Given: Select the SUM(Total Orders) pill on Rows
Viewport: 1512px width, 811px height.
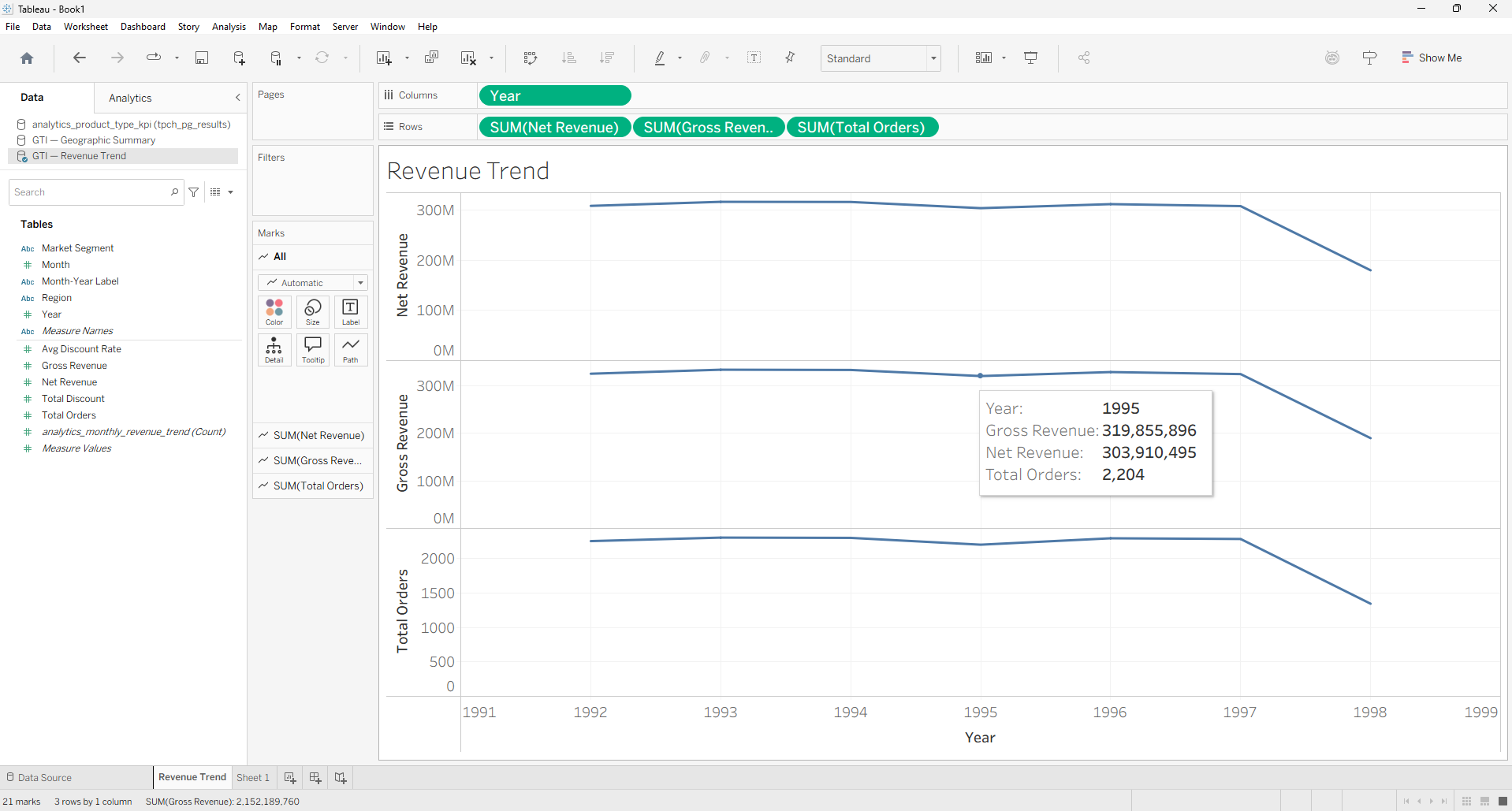Looking at the screenshot, I should (x=862, y=127).
